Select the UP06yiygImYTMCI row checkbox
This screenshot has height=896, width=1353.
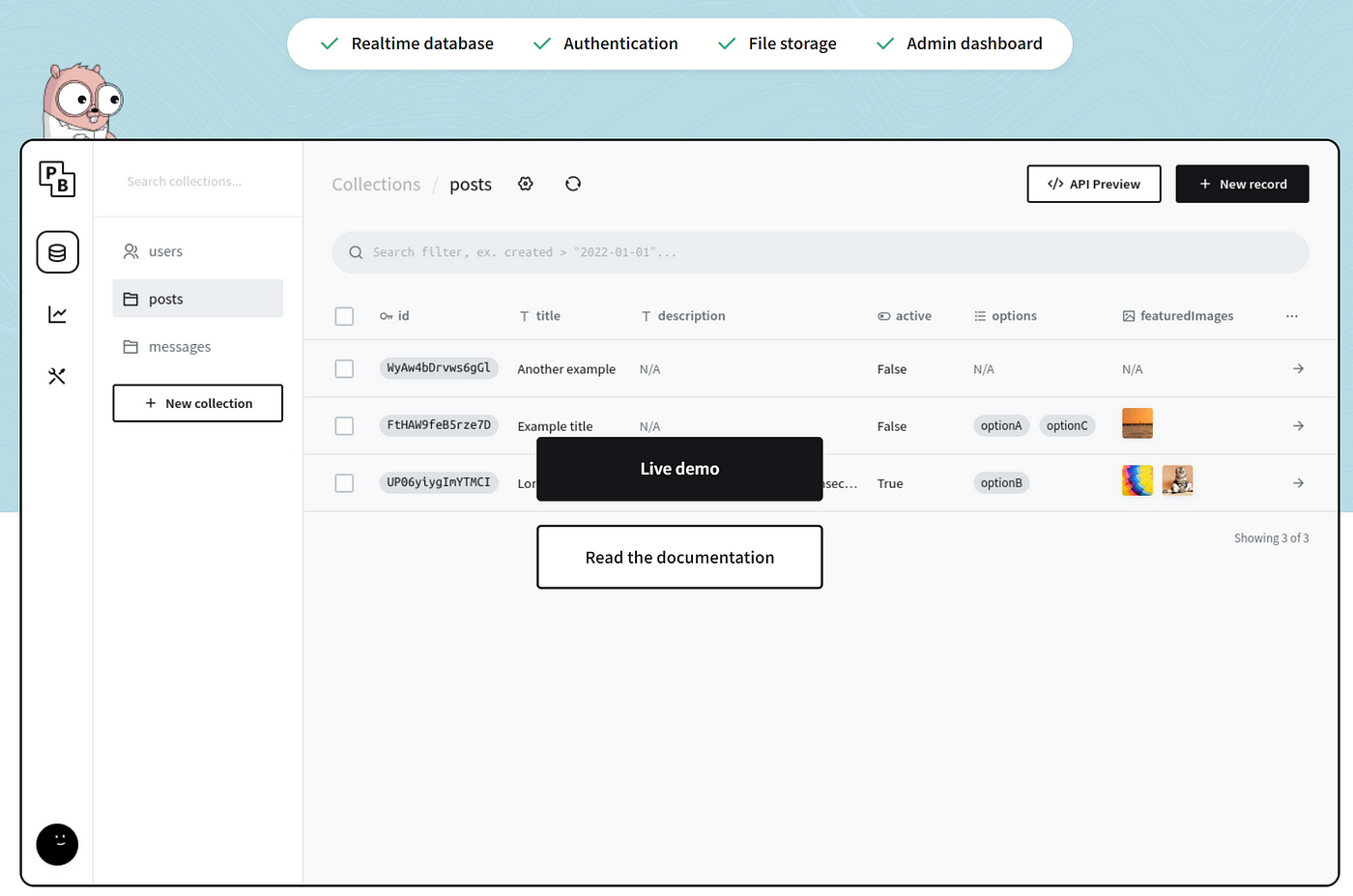344,482
